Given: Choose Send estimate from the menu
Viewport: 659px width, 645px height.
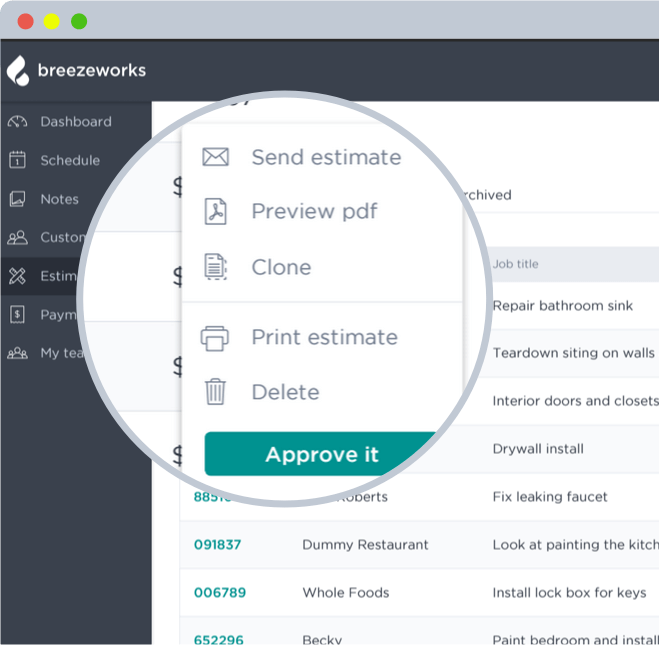Looking at the screenshot, I should click(326, 158).
